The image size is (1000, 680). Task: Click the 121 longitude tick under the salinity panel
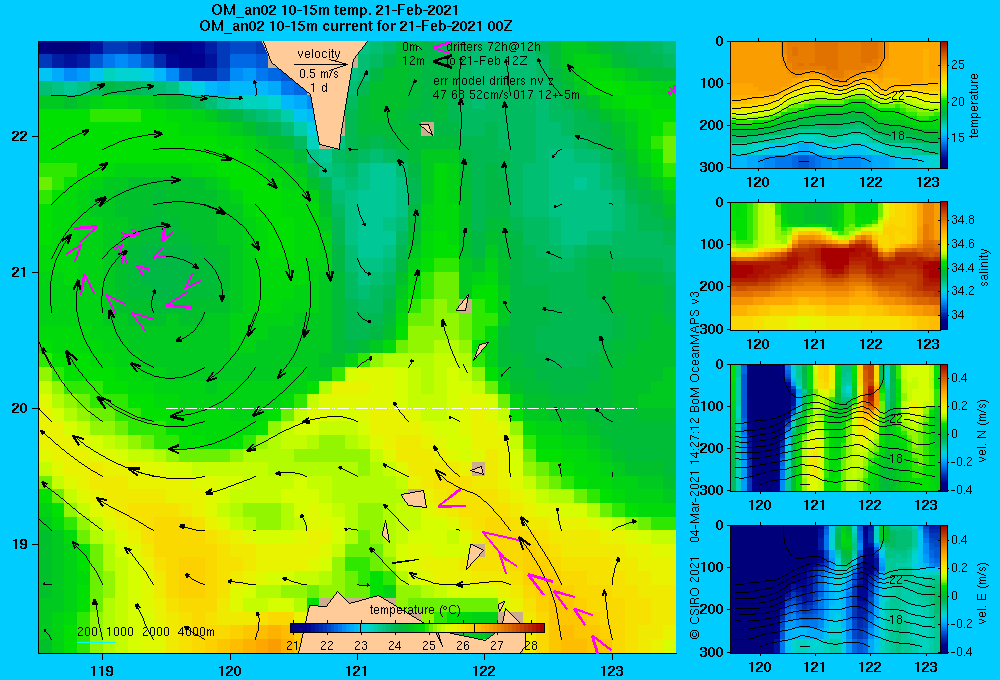point(814,344)
